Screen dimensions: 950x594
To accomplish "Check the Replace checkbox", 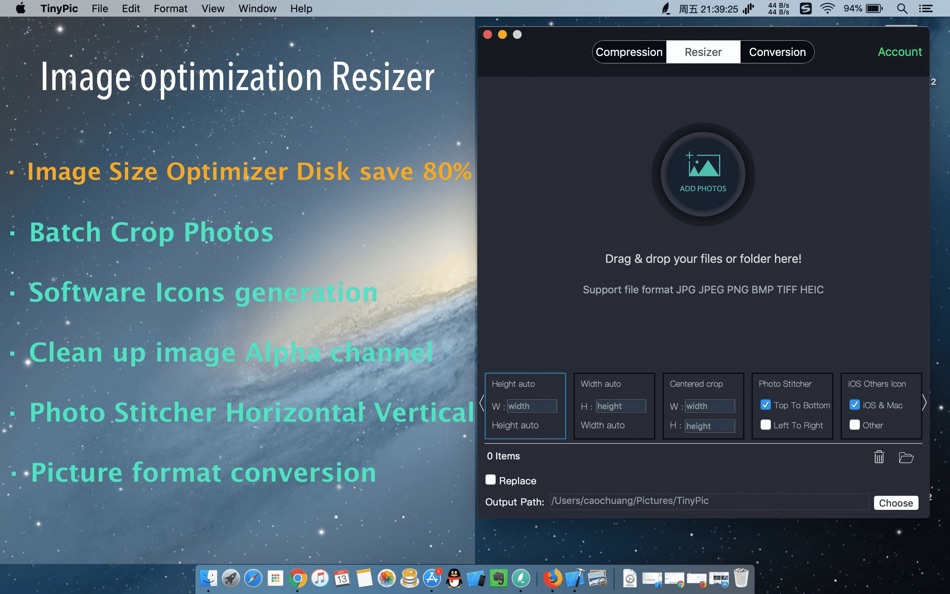I will 491,480.
